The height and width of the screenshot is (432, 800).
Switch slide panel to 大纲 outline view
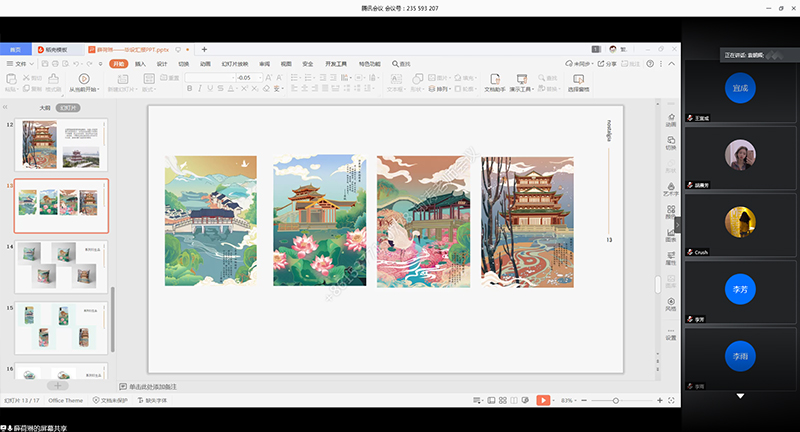coord(45,107)
